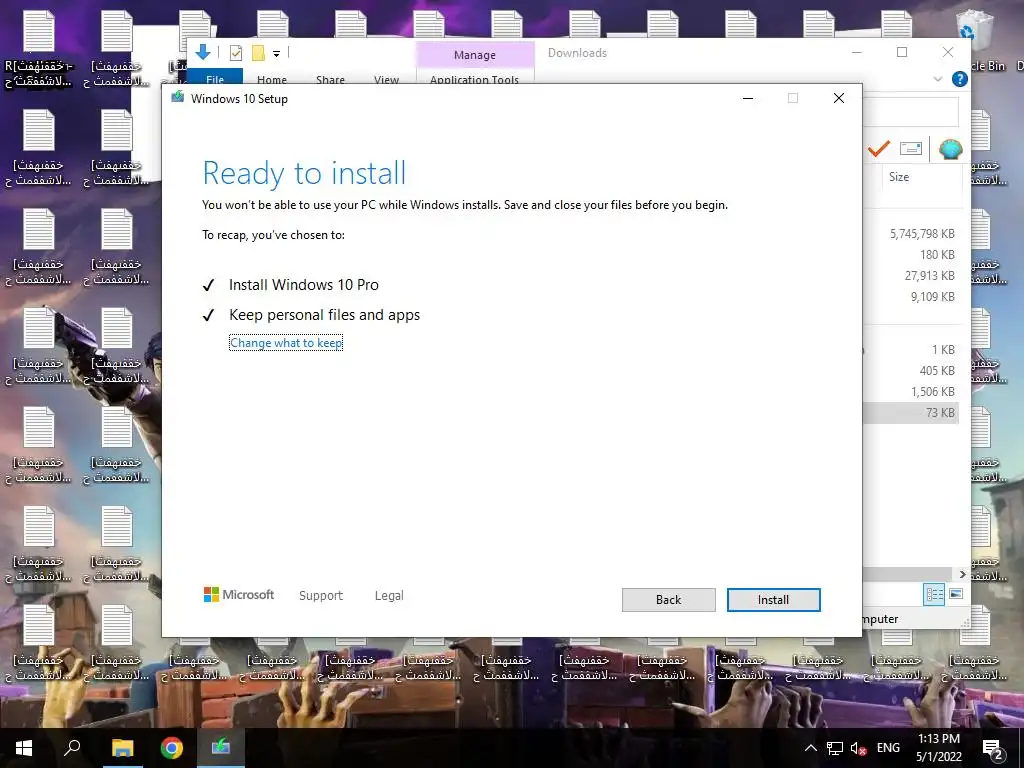Switch Explorer to details view icon
Viewport: 1024px width, 768px height.
point(935,594)
